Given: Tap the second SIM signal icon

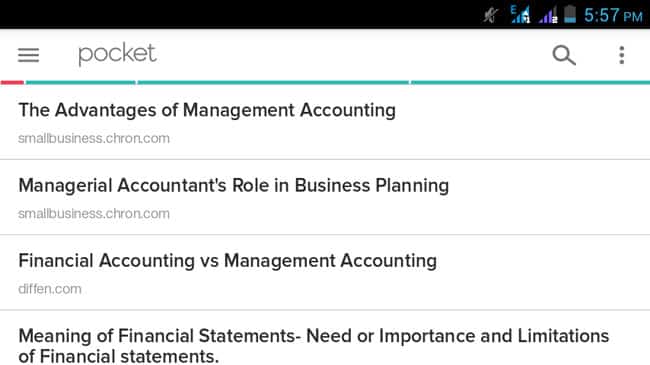Looking at the screenshot, I should tap(548, 15).
